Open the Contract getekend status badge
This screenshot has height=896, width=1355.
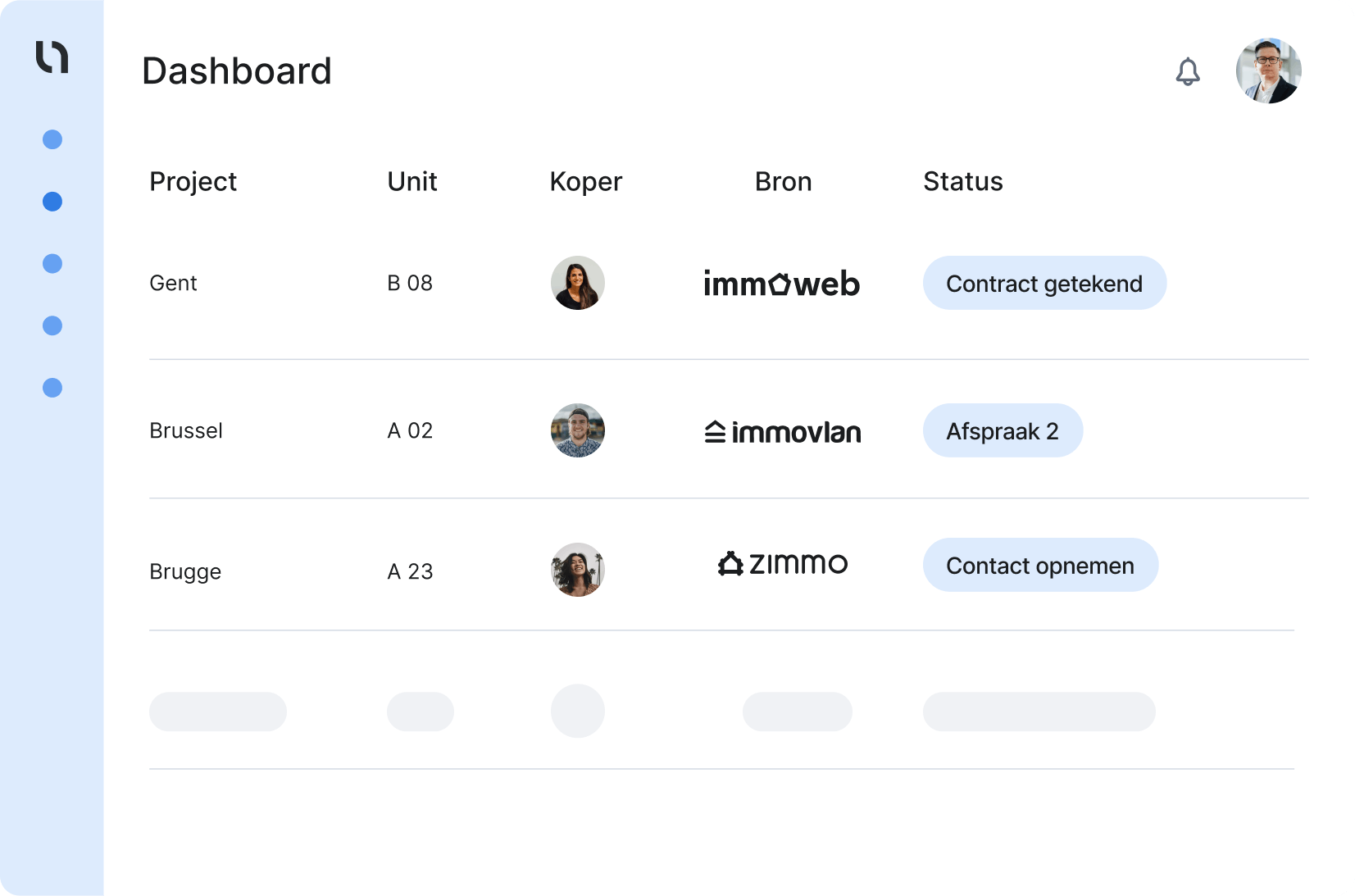point(1044,284)
